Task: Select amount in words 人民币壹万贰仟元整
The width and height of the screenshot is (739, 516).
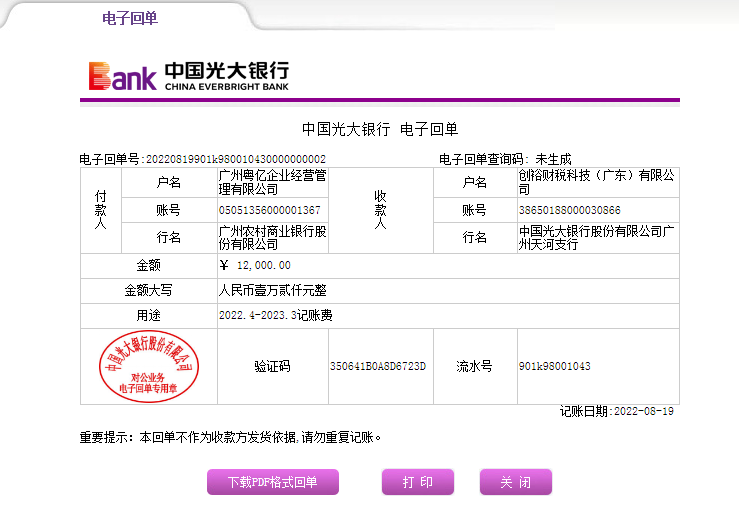Action: tap(272, 290)
